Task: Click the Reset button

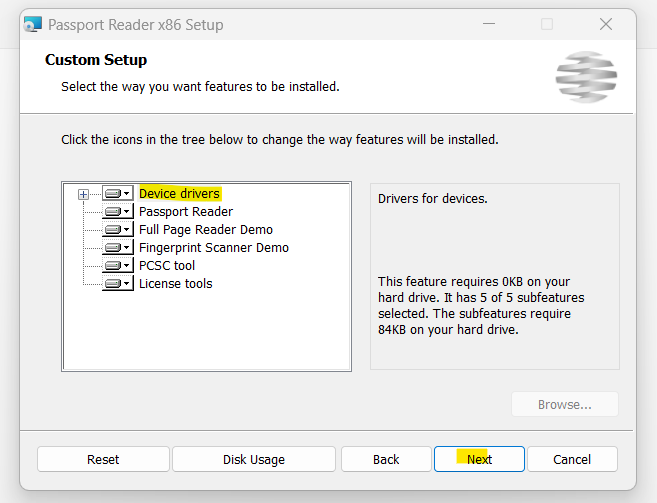Action: click(103, 459)
